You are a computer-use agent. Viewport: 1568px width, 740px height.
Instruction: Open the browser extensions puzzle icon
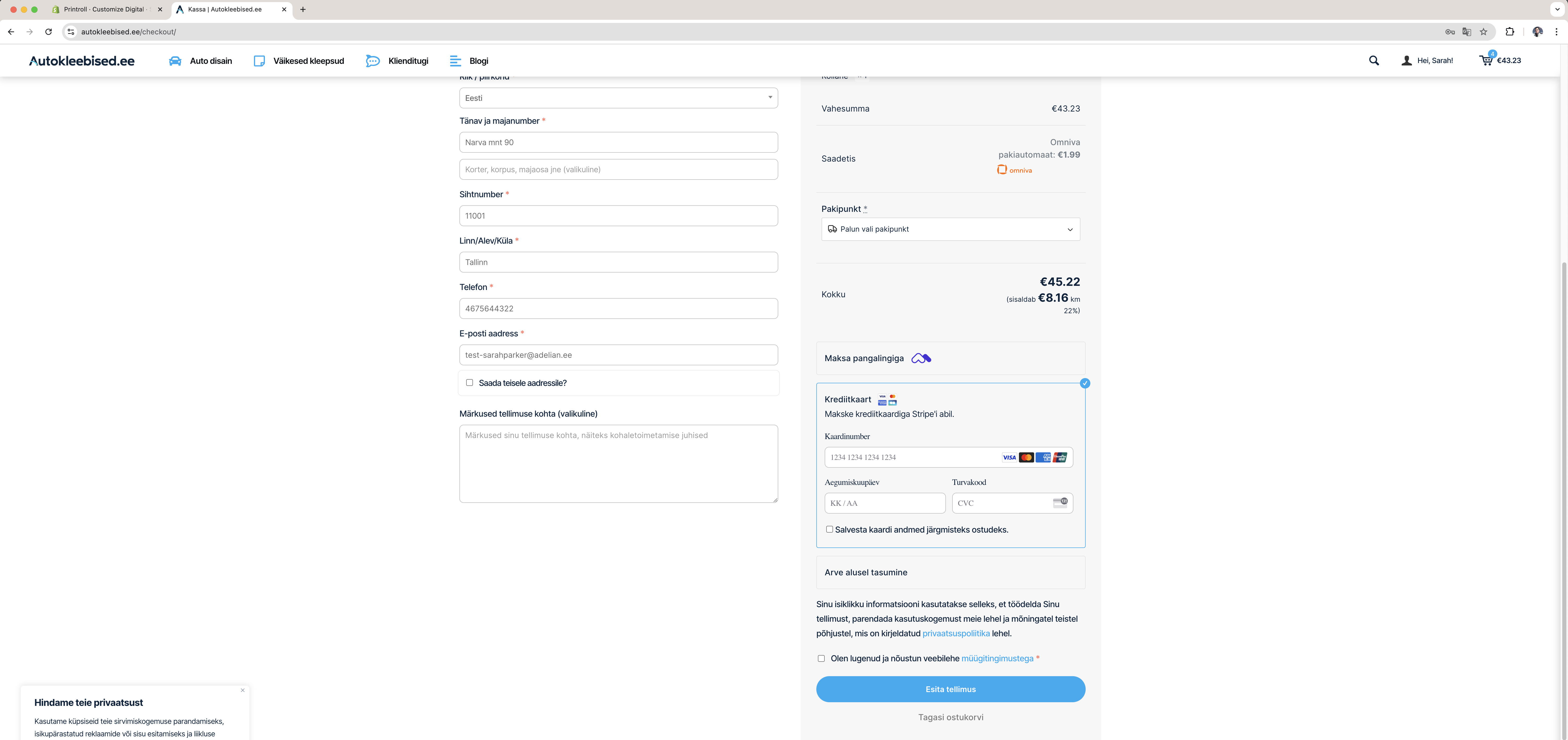point(1510,32)
